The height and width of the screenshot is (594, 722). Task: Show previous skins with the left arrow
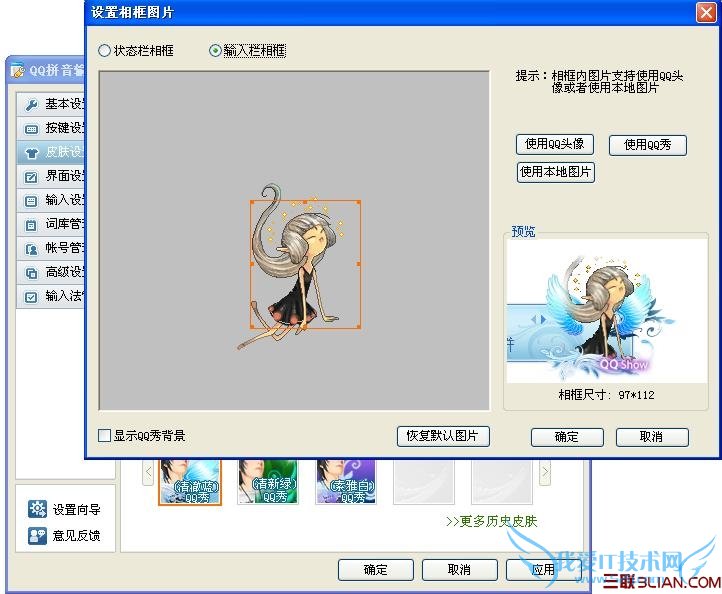tap(148, 472)
